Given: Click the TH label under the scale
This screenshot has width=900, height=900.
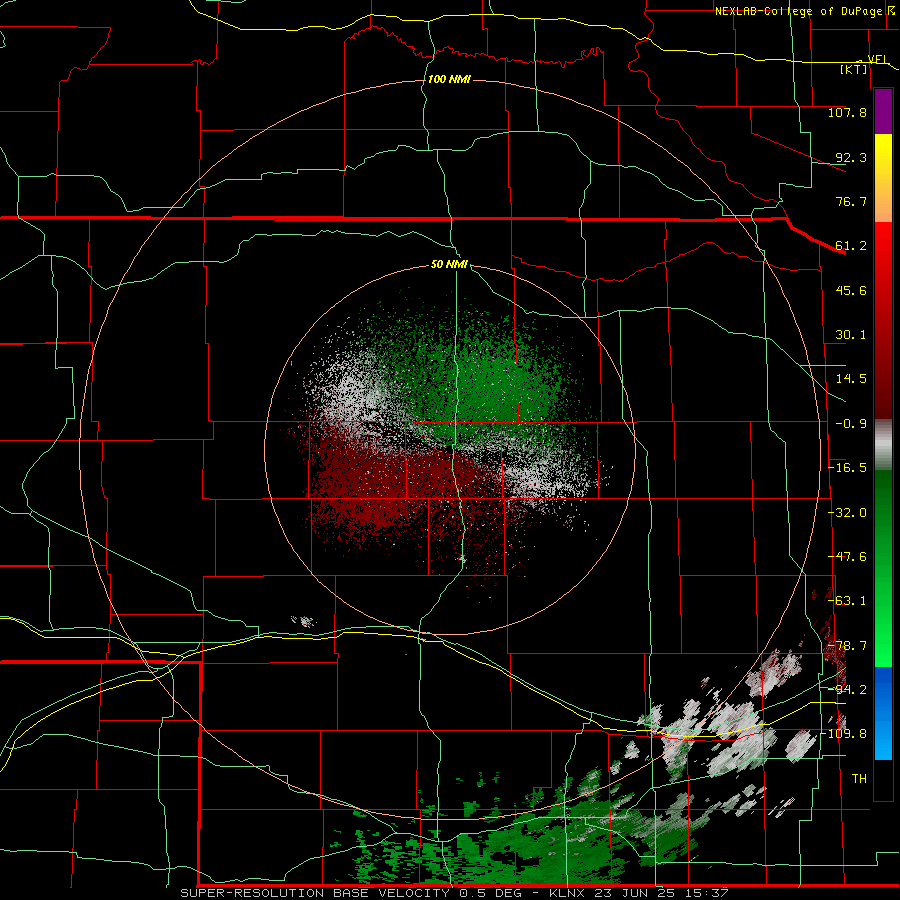Looking at the screenshot, I should point(859,779).
